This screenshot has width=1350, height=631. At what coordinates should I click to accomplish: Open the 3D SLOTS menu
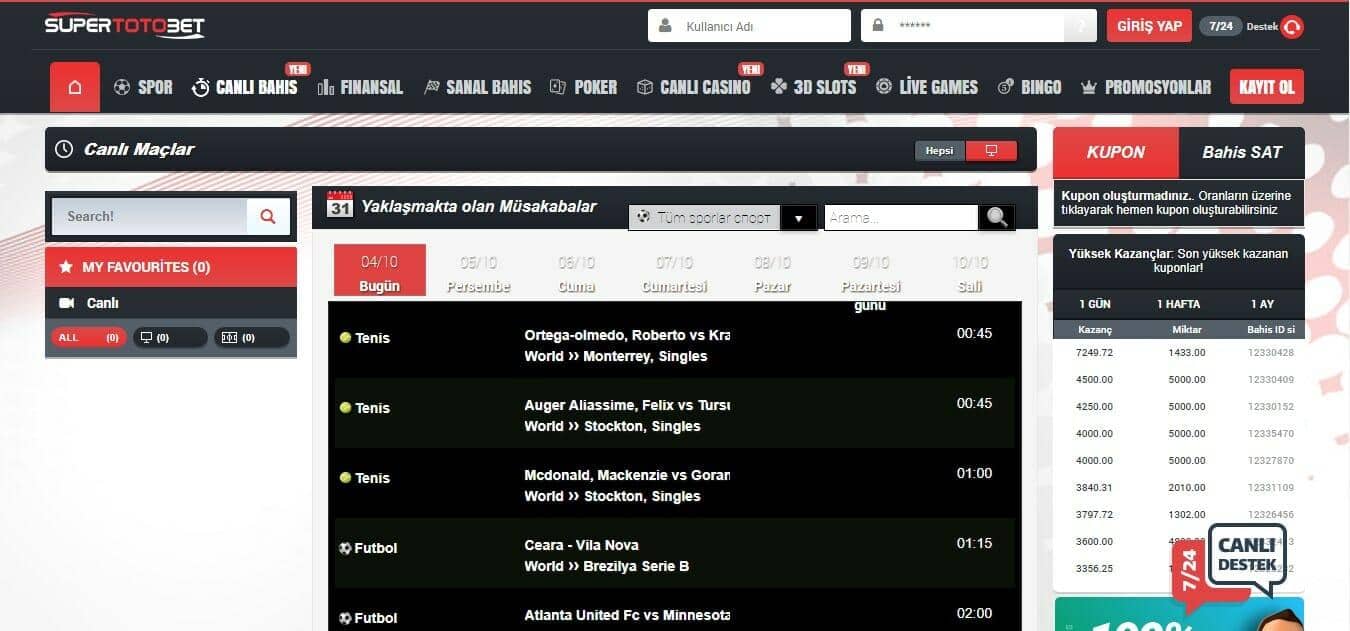pos(813,87)
